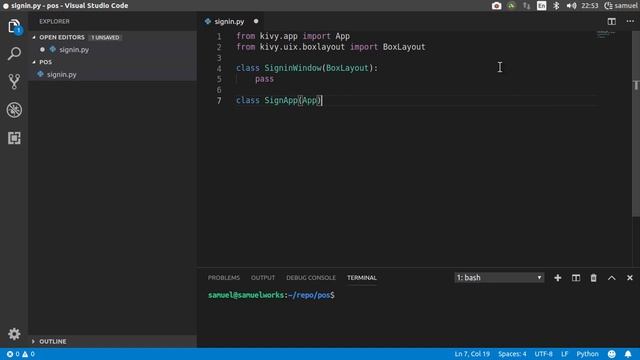Open the samuel user session menu
Screen dimensions: 640x360
pos(620,6)
